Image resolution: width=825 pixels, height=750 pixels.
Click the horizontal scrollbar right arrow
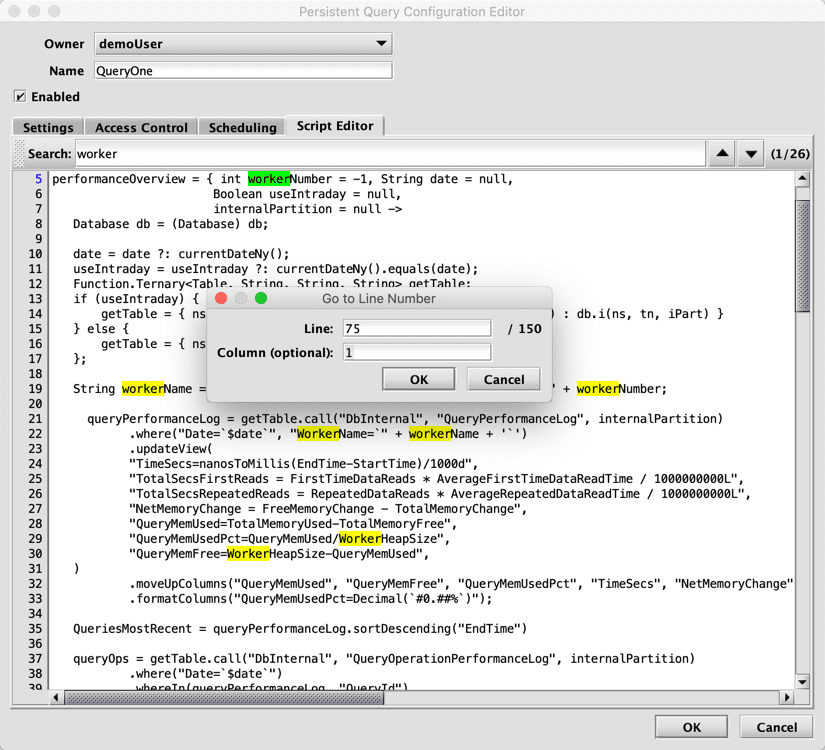point(787,697)
